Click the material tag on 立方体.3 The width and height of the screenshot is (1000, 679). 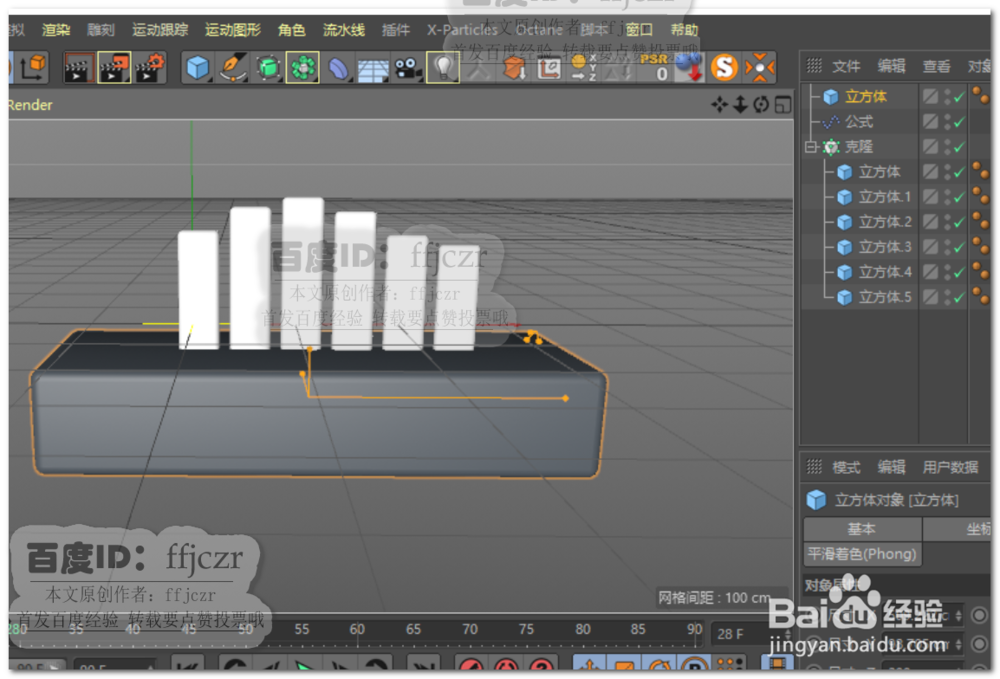pos(981,245)
